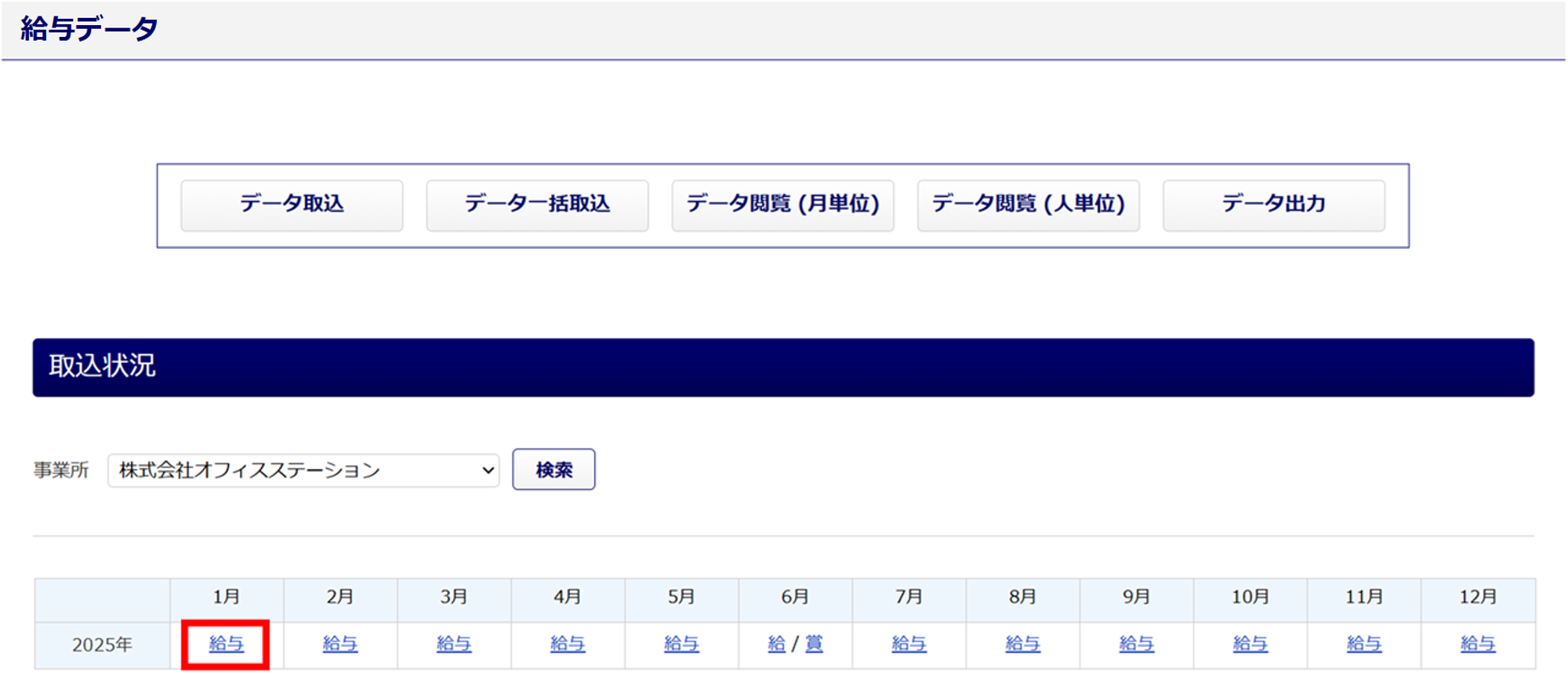Select the 6月 賞 bonus link
The width and height of the screenshot is (1568, 697).
point(815,644)
